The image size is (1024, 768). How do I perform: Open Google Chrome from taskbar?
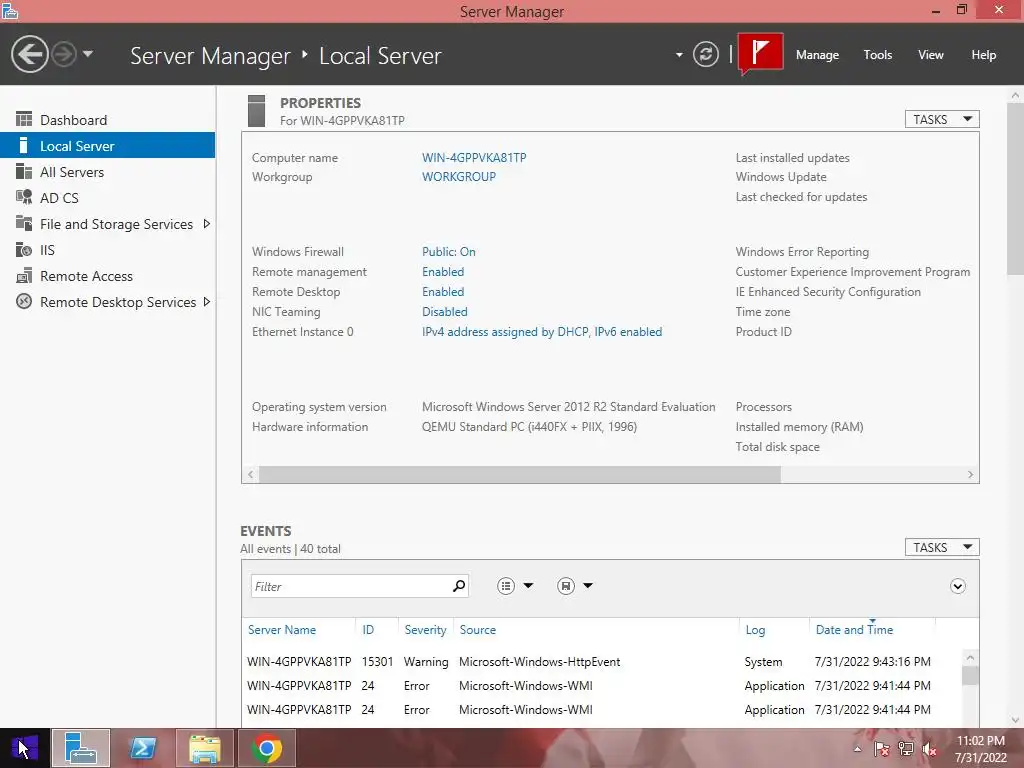coord(266,748)
